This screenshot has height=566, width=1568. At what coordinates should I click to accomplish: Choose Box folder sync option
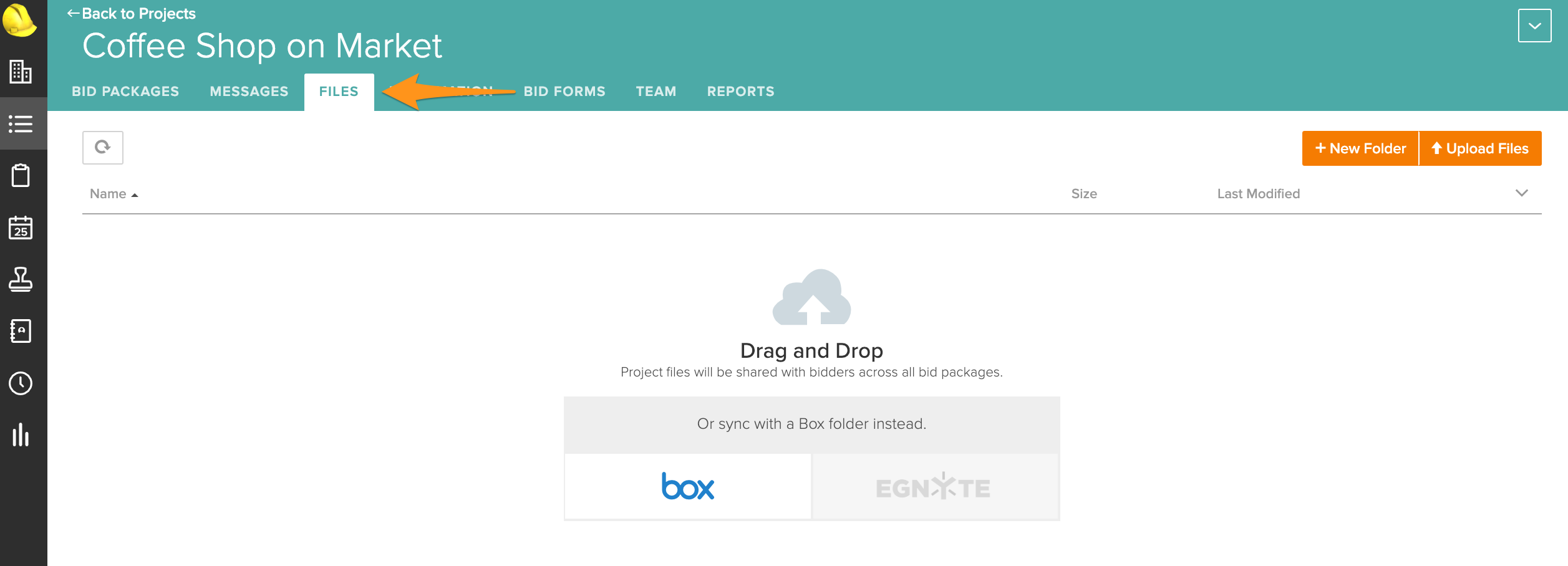(x=687, y=487)
